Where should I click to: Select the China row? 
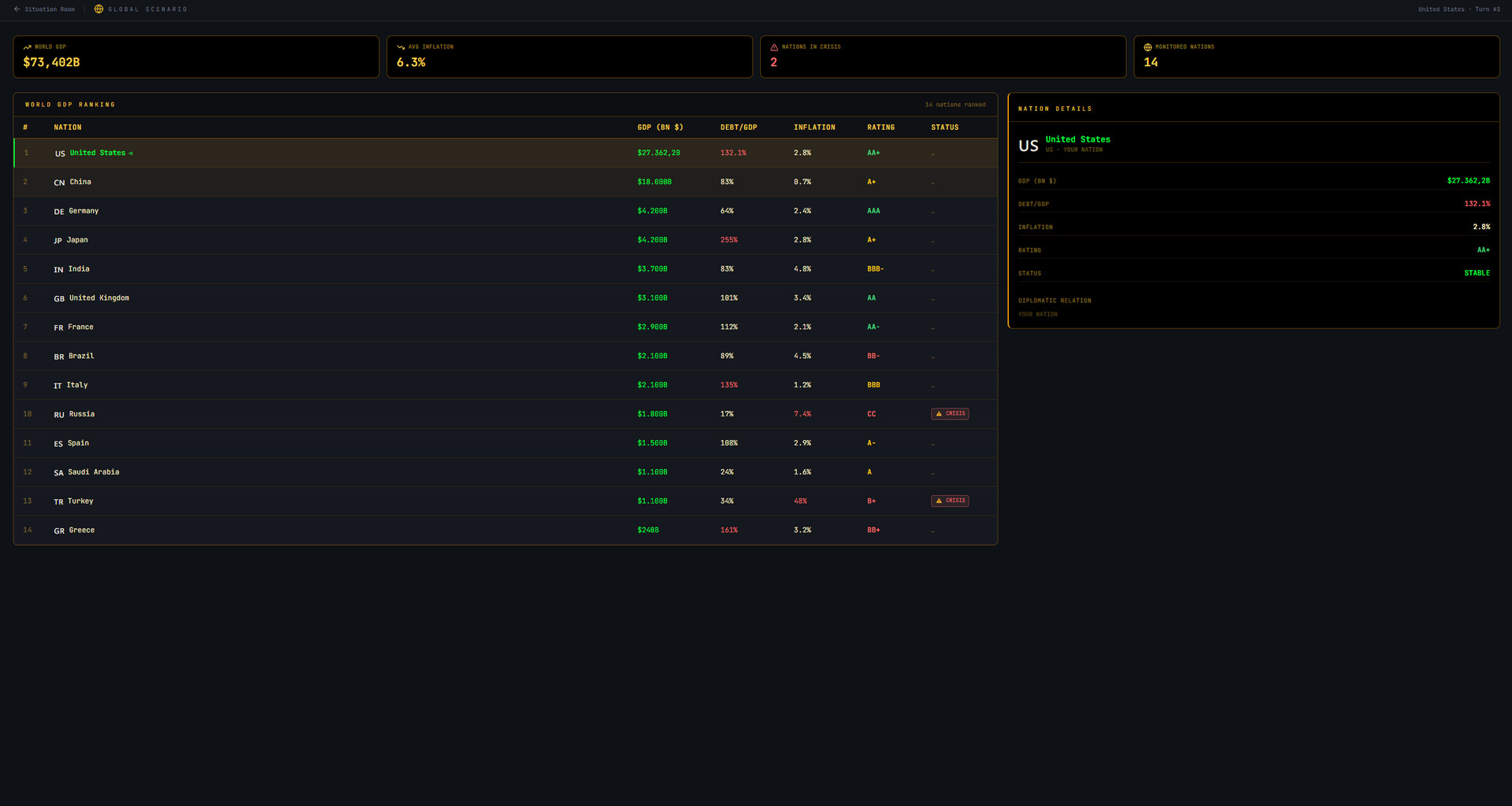pos(506,182)
